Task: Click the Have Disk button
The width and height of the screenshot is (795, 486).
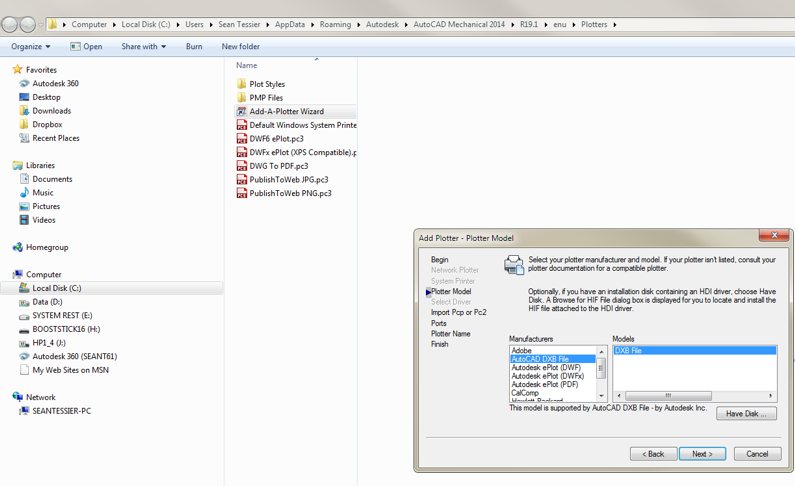Action: click(746, 414)
